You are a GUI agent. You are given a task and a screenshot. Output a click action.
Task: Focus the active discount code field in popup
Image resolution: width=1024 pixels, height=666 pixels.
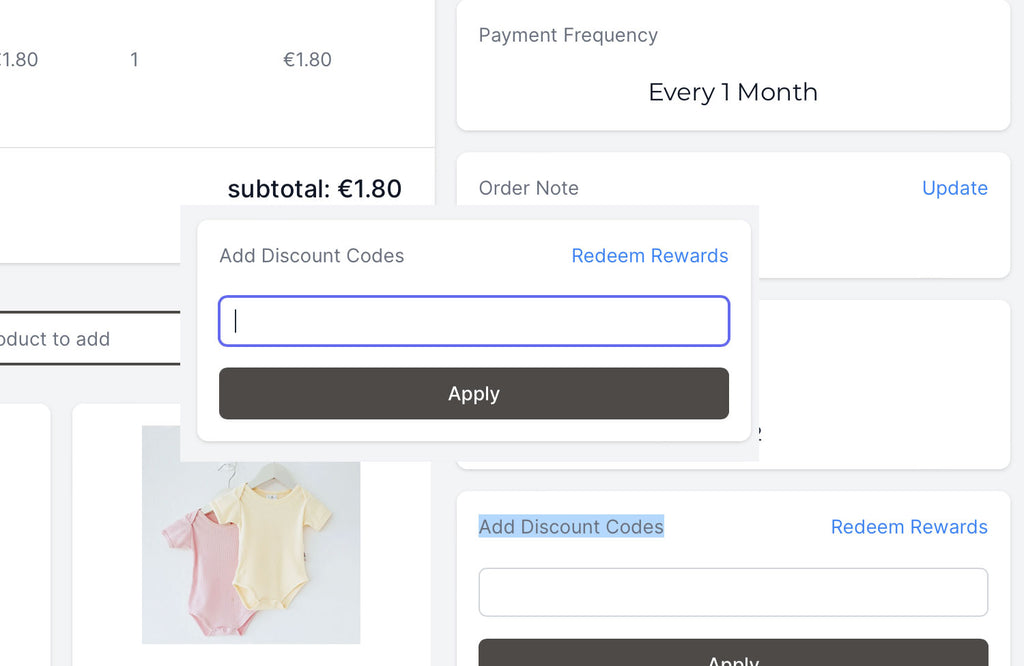473,321
